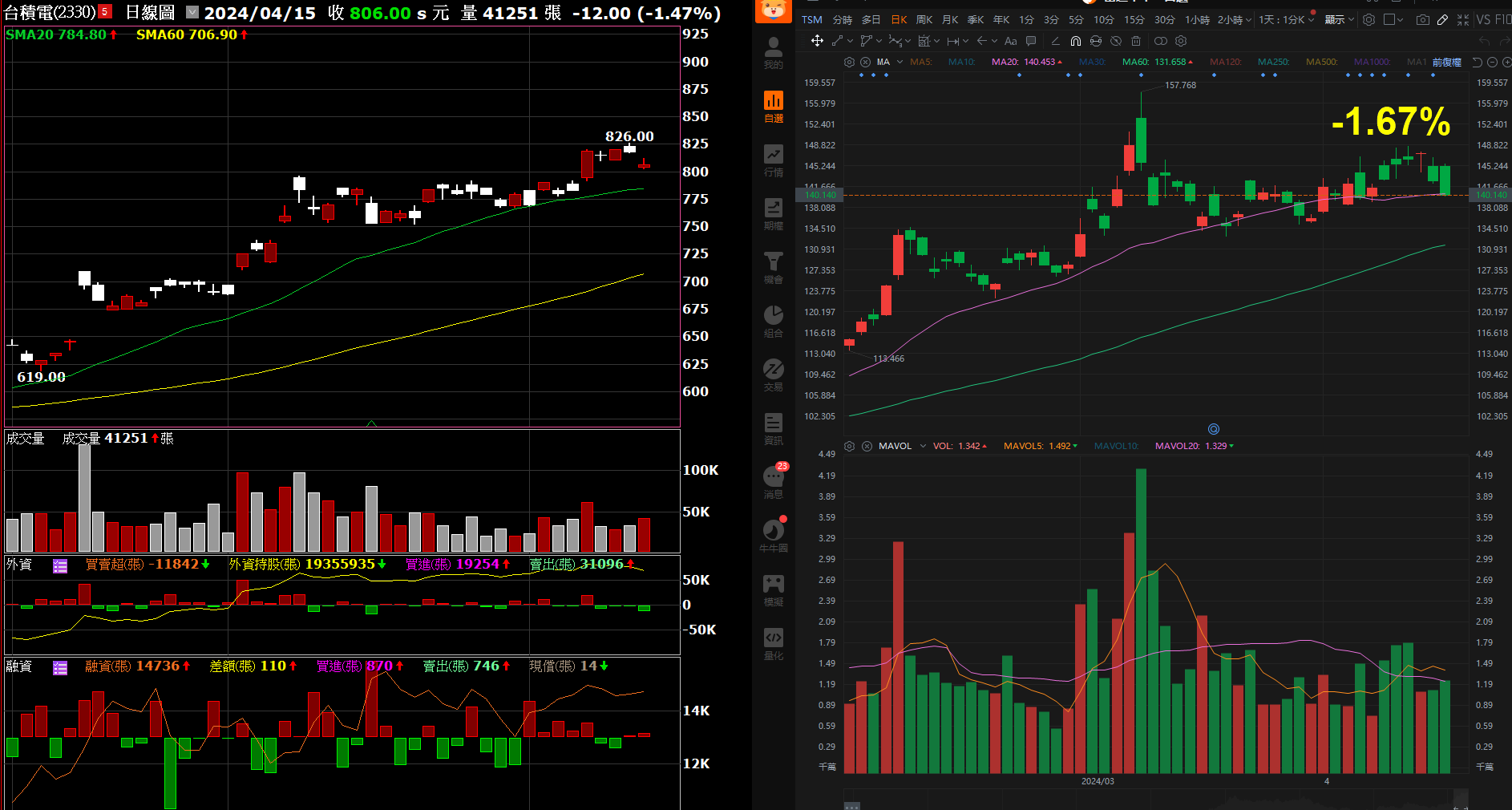Switch to the 月K timeframe tab
Screen dimensions: 1512x810
tap(950, 20)
